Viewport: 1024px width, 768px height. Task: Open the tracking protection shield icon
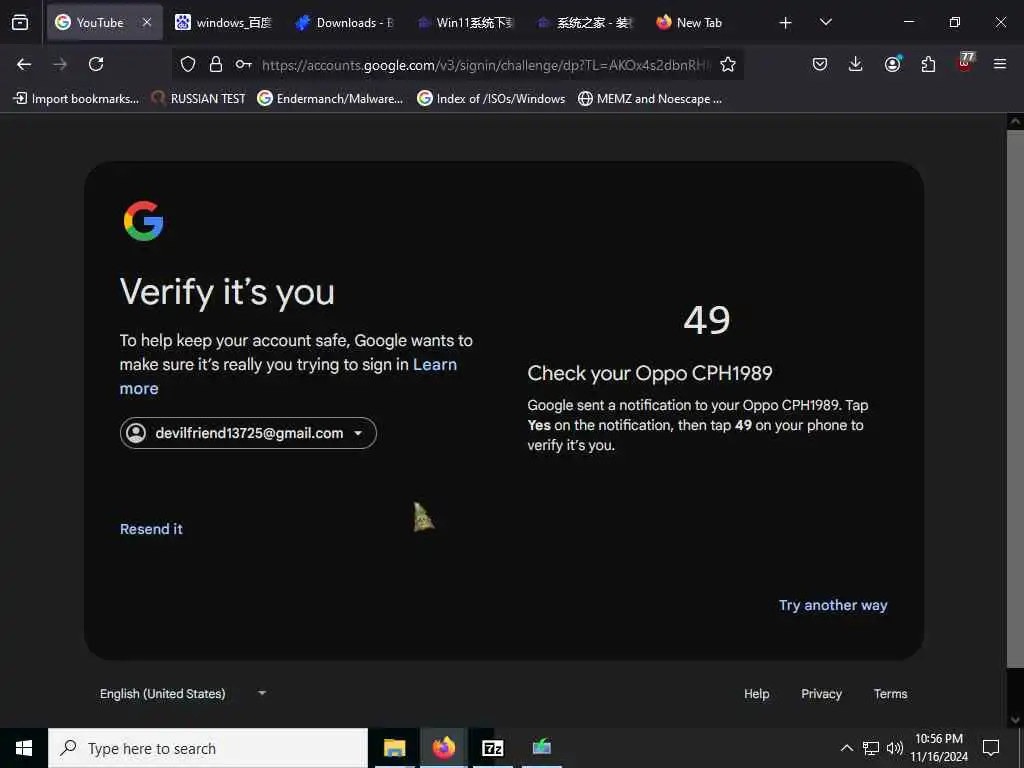188,64
